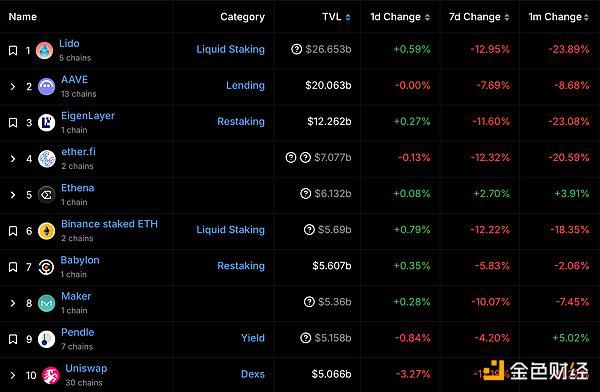Sort table by the TVL column header

(336, 17)
